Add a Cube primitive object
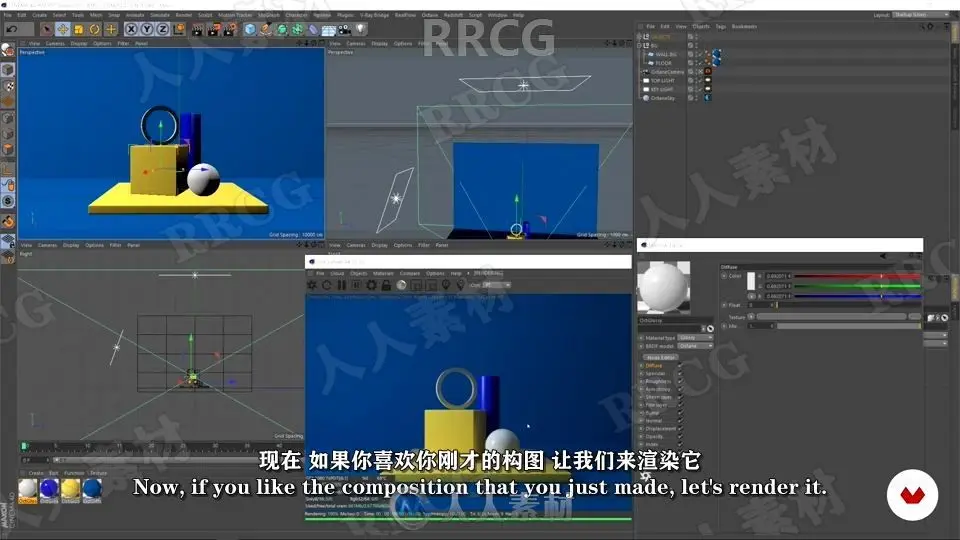Screen dimensions: 960x540 [250, 29]
